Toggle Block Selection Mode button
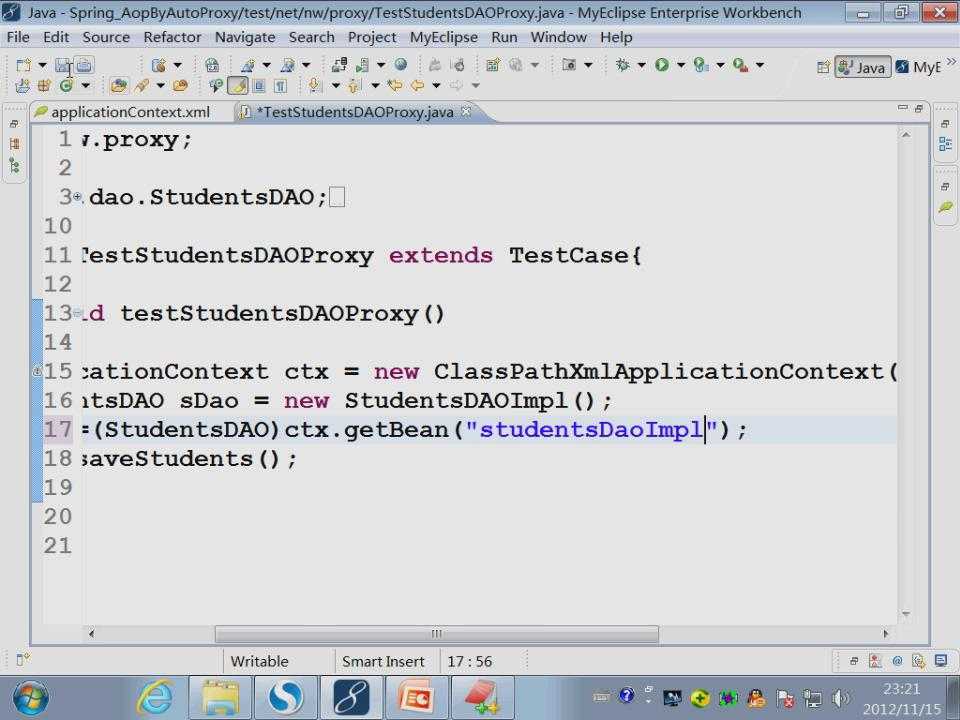960x720 pixels. (259, 86)
